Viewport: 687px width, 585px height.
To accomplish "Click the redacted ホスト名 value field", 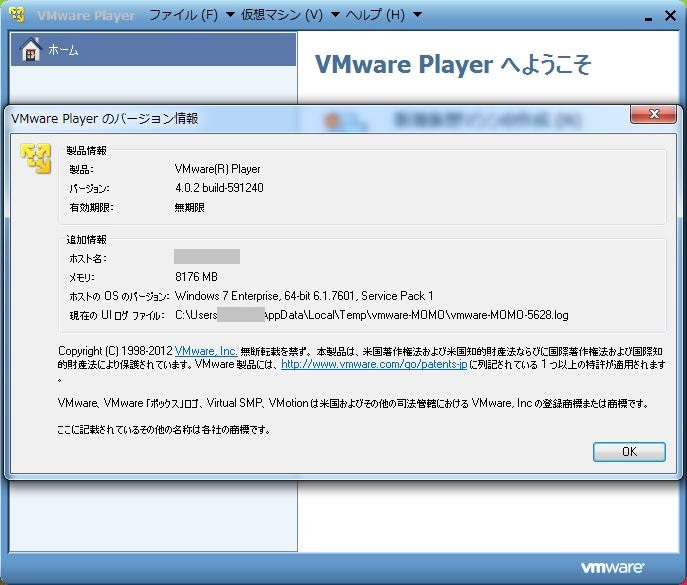I will point(207,256).
